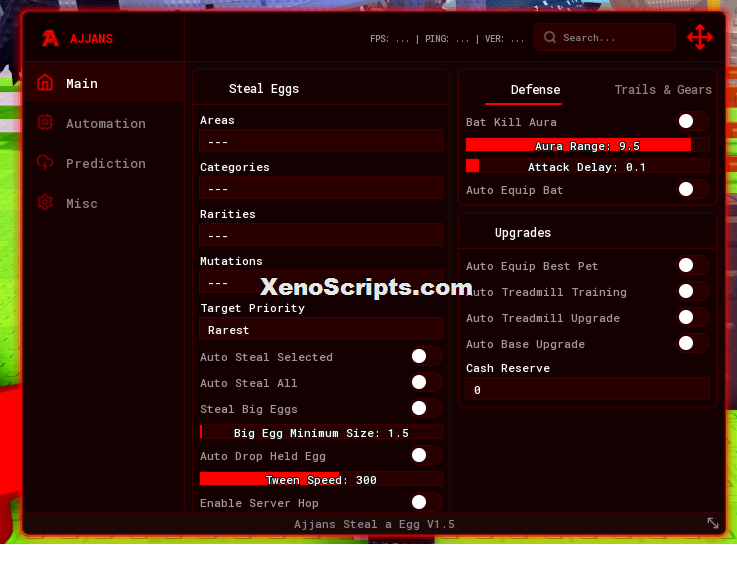Enable Bat Kill Aura
Viewport: 737px width, 574px height.
coord(693,121)
